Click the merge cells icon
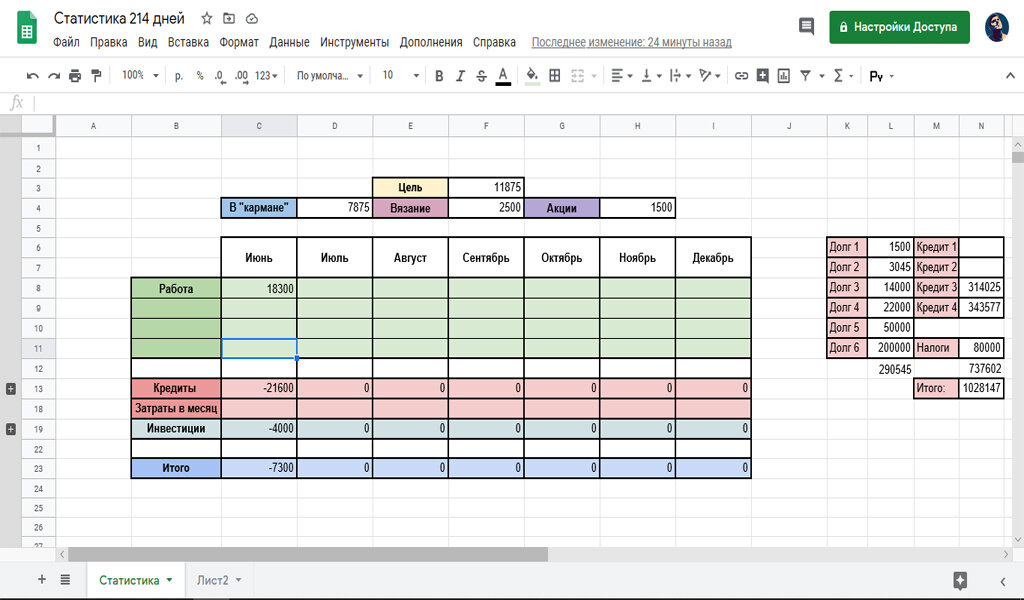 tap(577, 76)
